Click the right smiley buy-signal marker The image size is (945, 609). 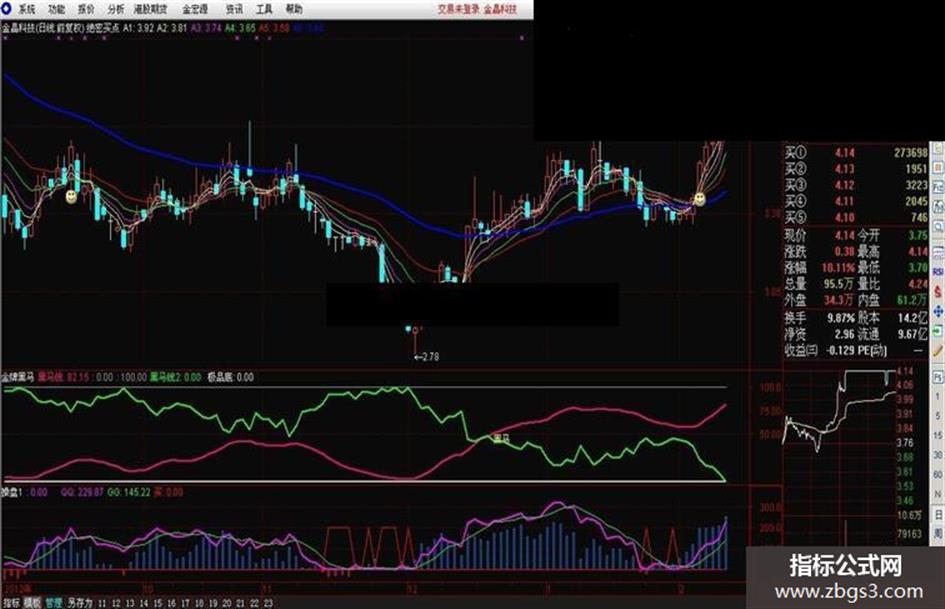[699, 198]
